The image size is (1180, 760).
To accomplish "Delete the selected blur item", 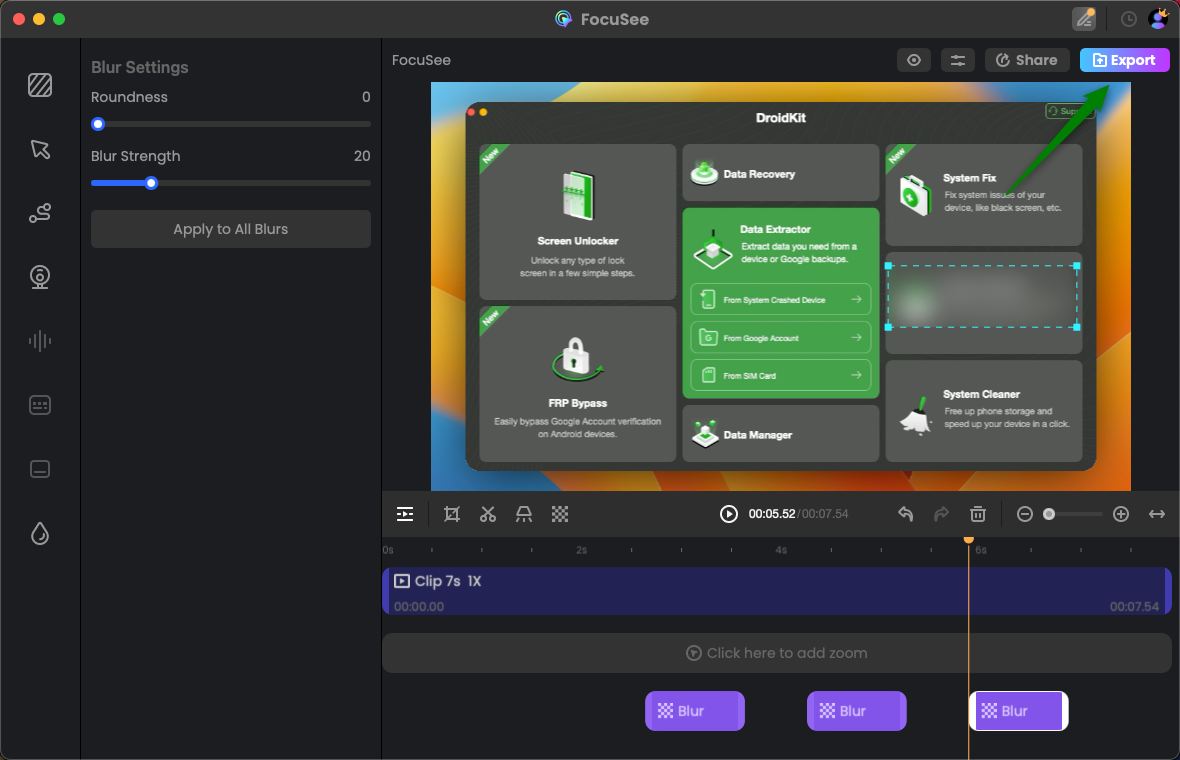I will pos(978,514).
